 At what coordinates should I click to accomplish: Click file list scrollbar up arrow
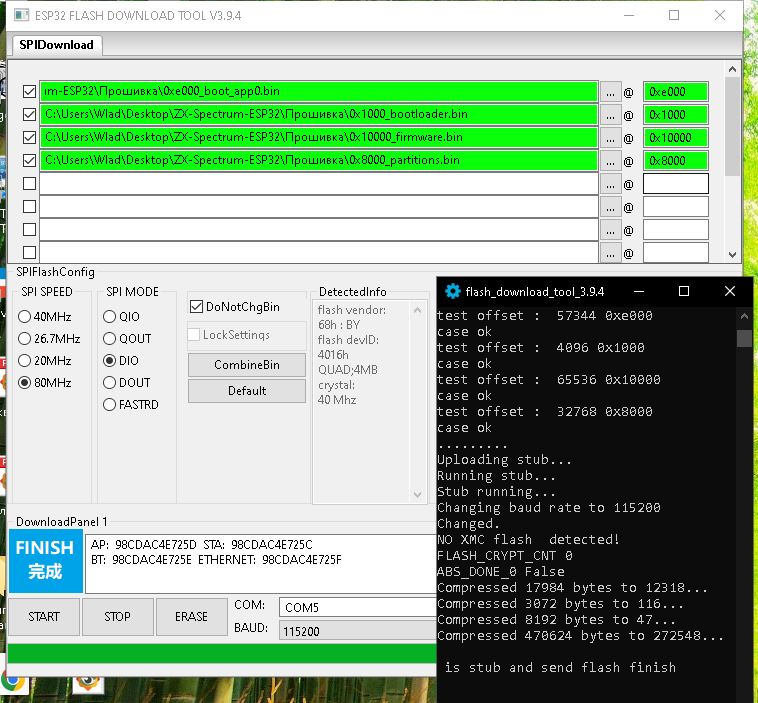point(732,69)
